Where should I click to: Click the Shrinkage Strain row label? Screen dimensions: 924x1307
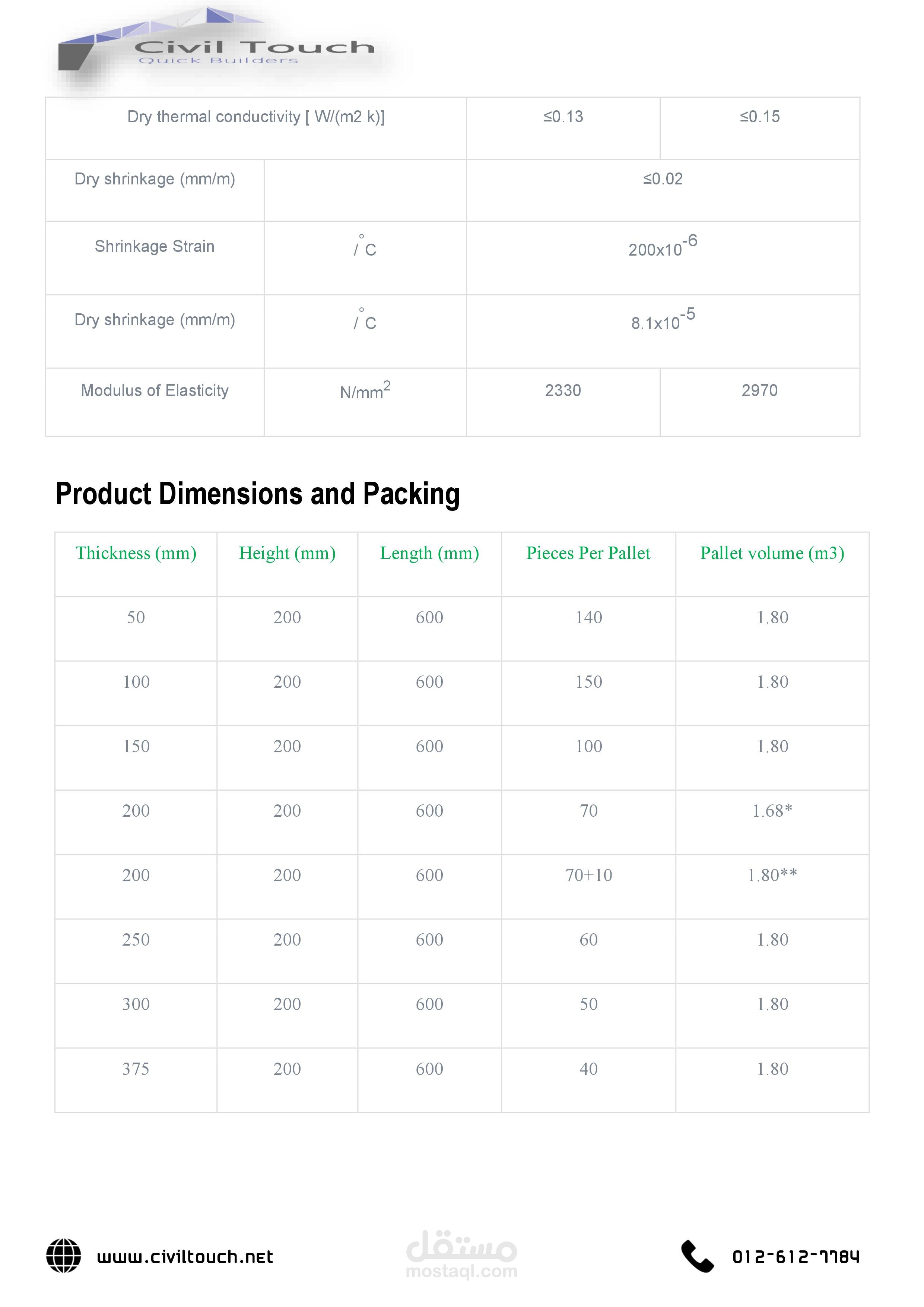tap(154, 247)
